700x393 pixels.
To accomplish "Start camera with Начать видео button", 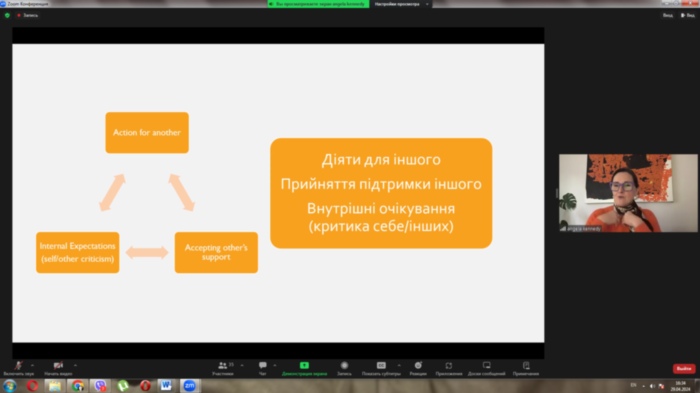I will [58, 368].
